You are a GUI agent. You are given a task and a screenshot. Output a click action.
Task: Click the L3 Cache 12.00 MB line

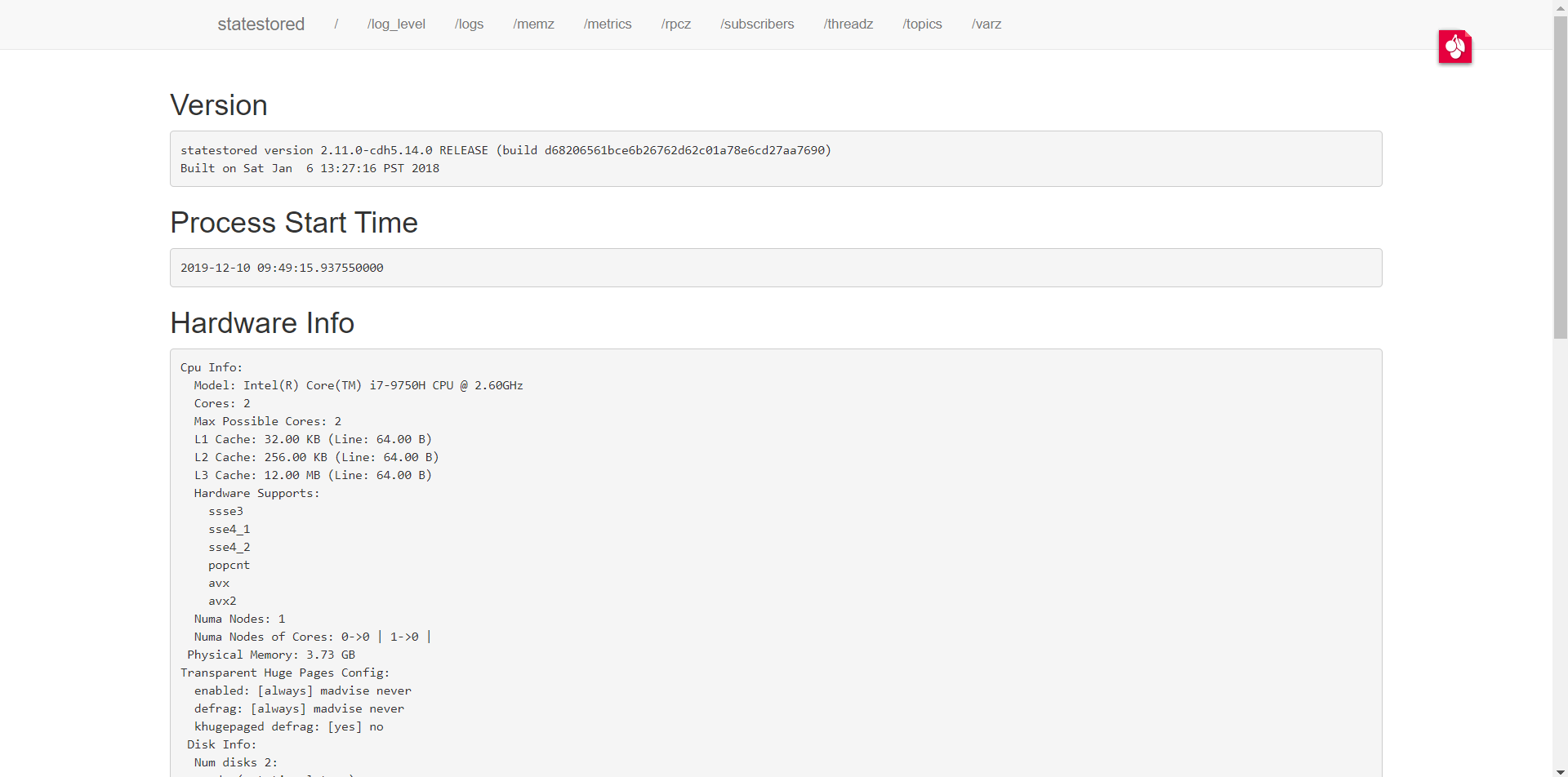pyautogui.click(x=313, y=475)
